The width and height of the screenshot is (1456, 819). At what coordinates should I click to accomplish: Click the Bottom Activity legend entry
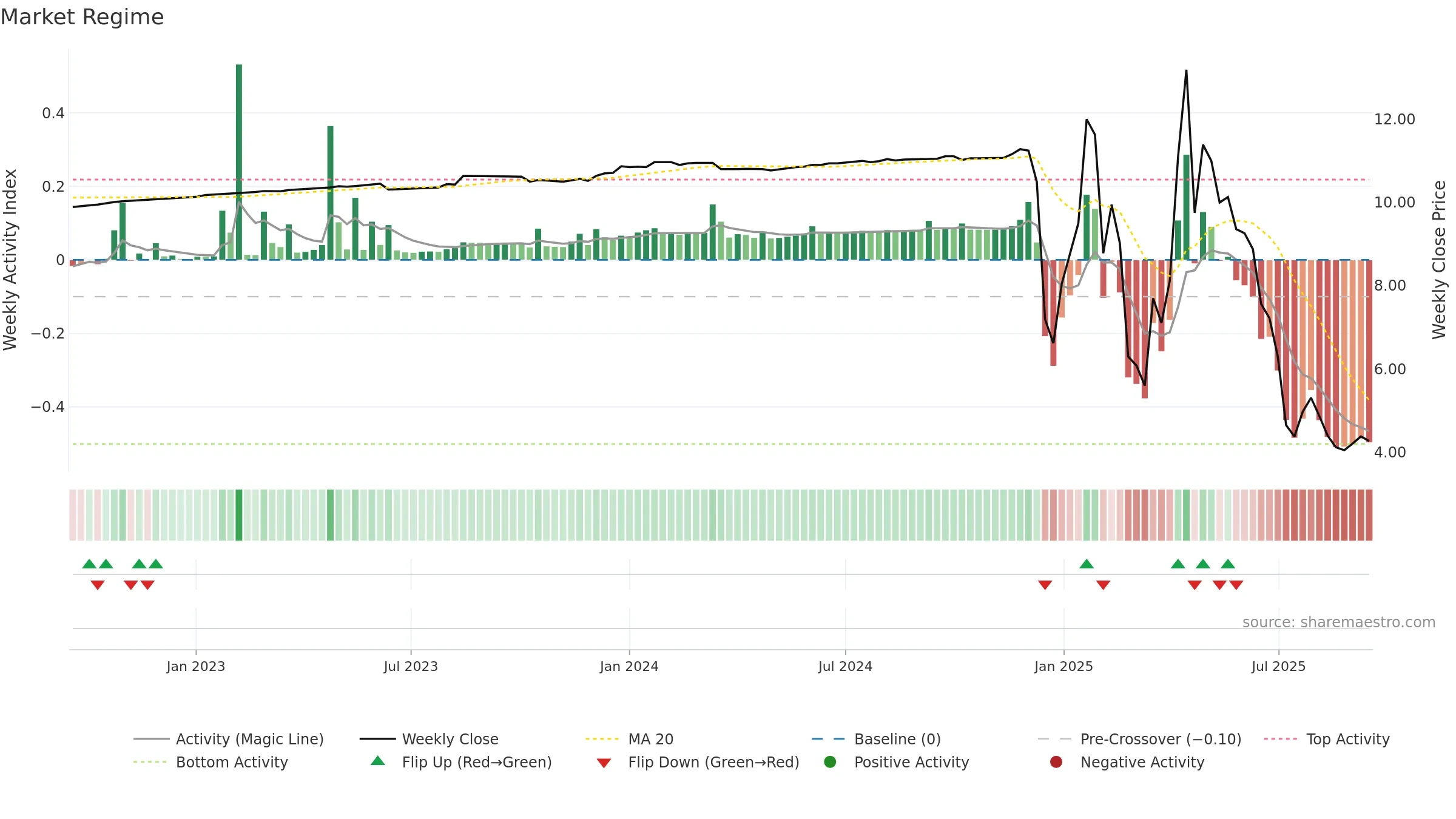[211, 762]
